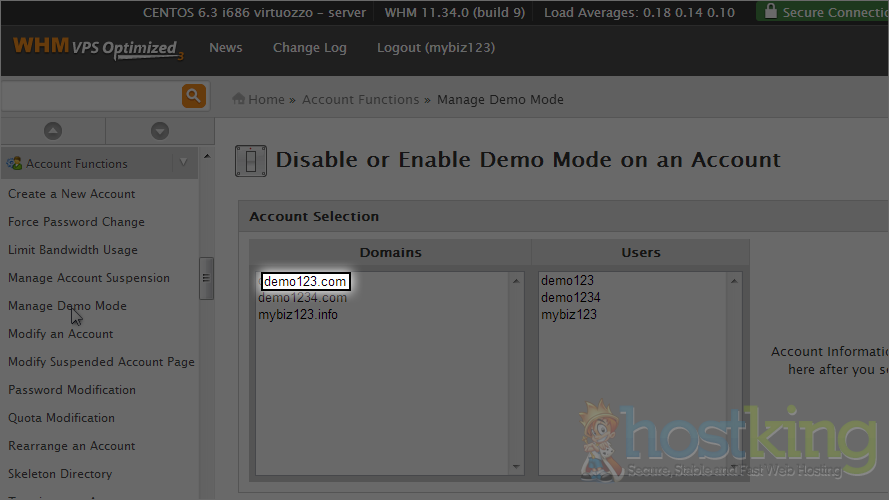Select demo1234 in the Users list
889x500 pixels.
coord(569,298)
